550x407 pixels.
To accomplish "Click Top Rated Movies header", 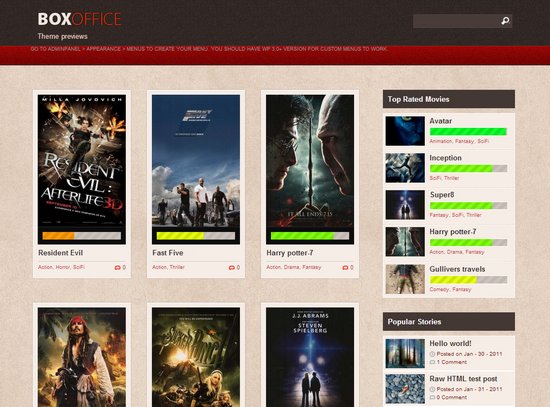I will tap(449, 99).
